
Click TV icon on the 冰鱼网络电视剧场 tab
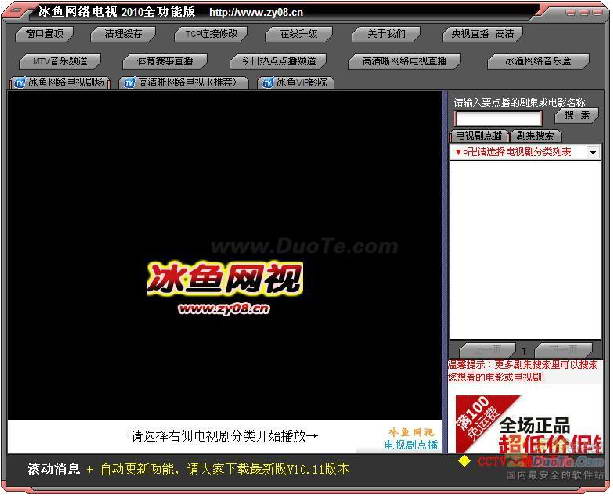point(20,83)
